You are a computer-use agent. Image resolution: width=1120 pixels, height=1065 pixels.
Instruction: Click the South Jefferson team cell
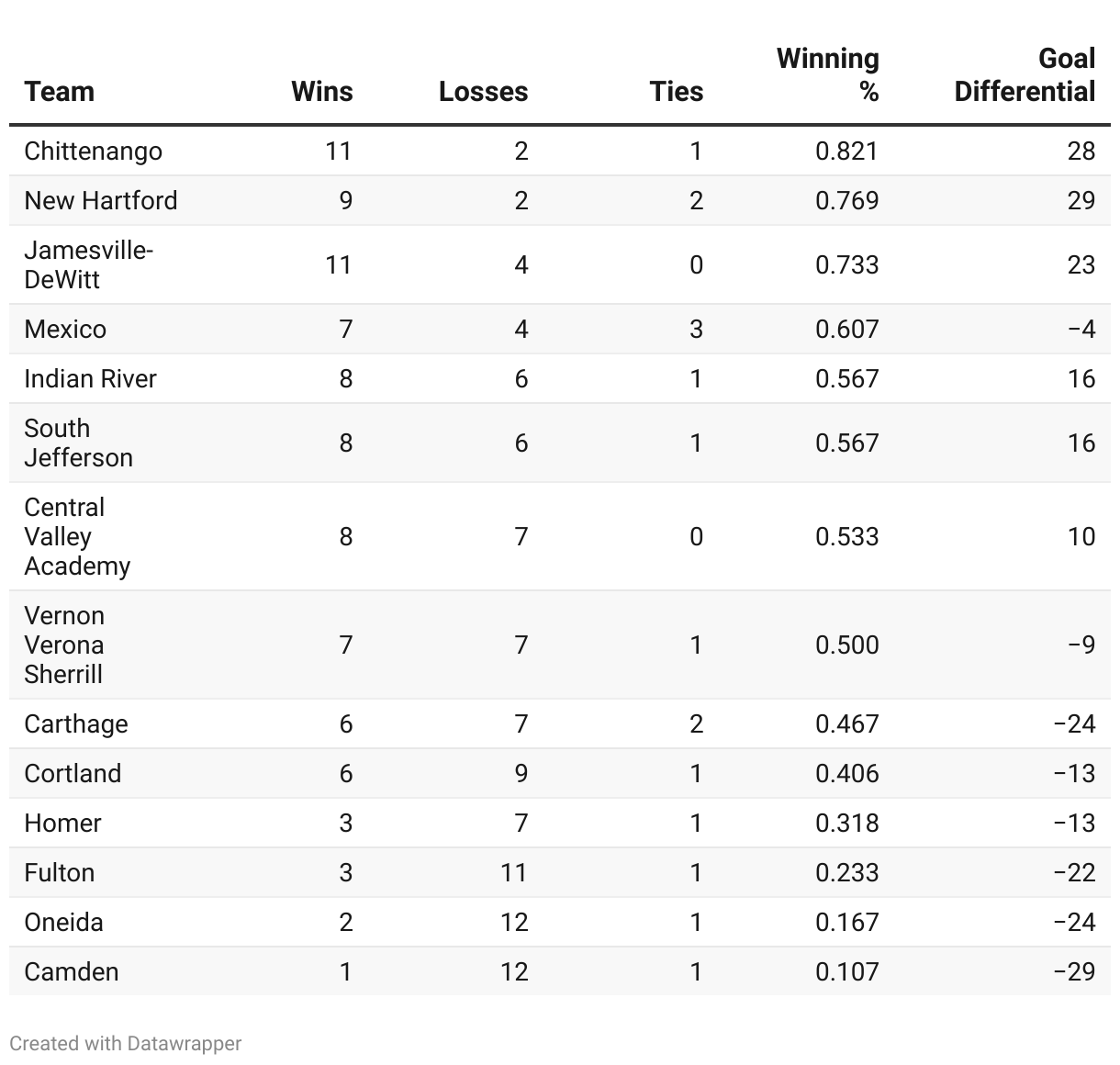(78, 443)
